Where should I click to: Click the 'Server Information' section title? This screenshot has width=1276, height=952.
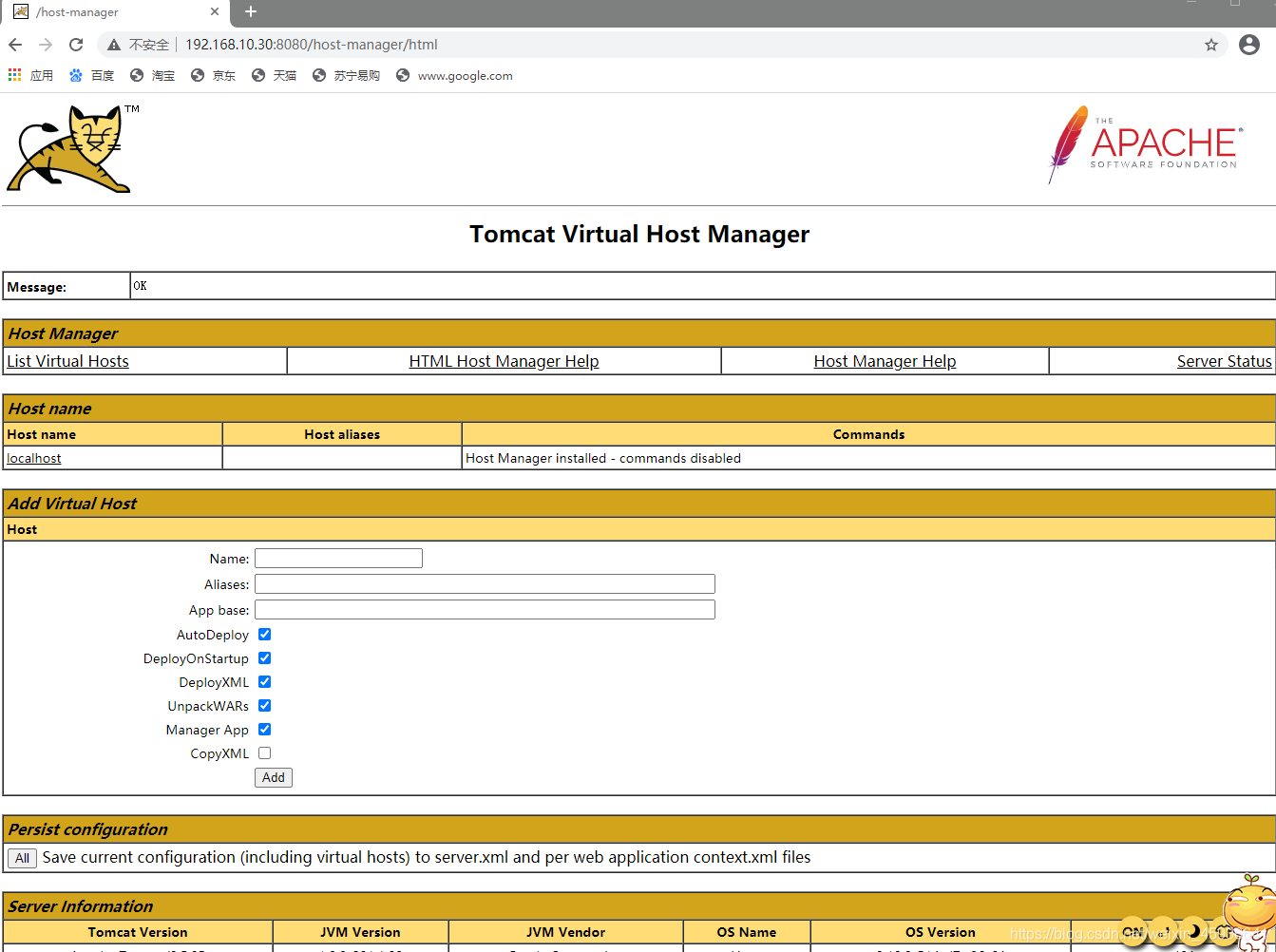[81, 906]
